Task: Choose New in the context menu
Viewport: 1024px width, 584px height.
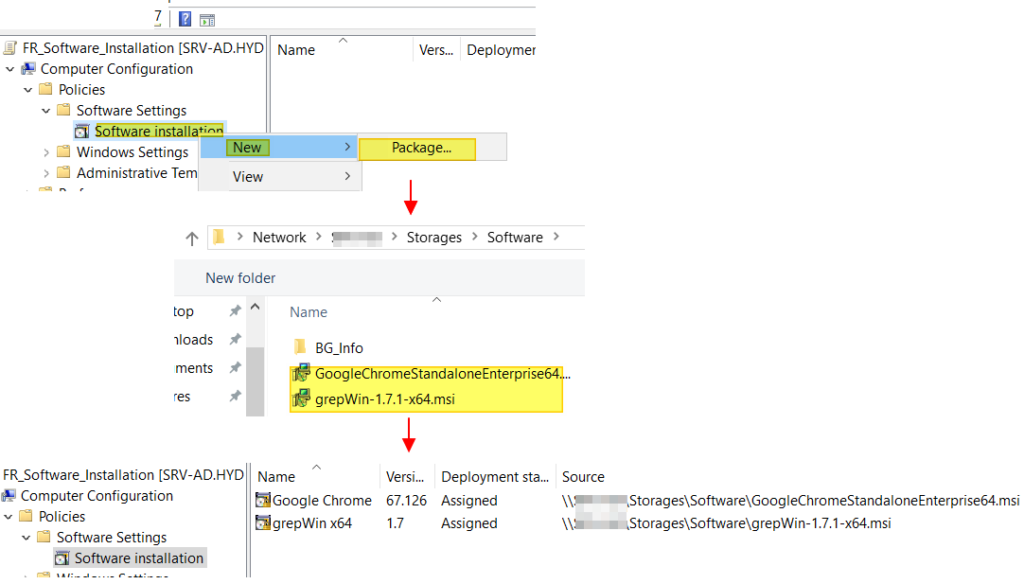Action: click(280, 148)
